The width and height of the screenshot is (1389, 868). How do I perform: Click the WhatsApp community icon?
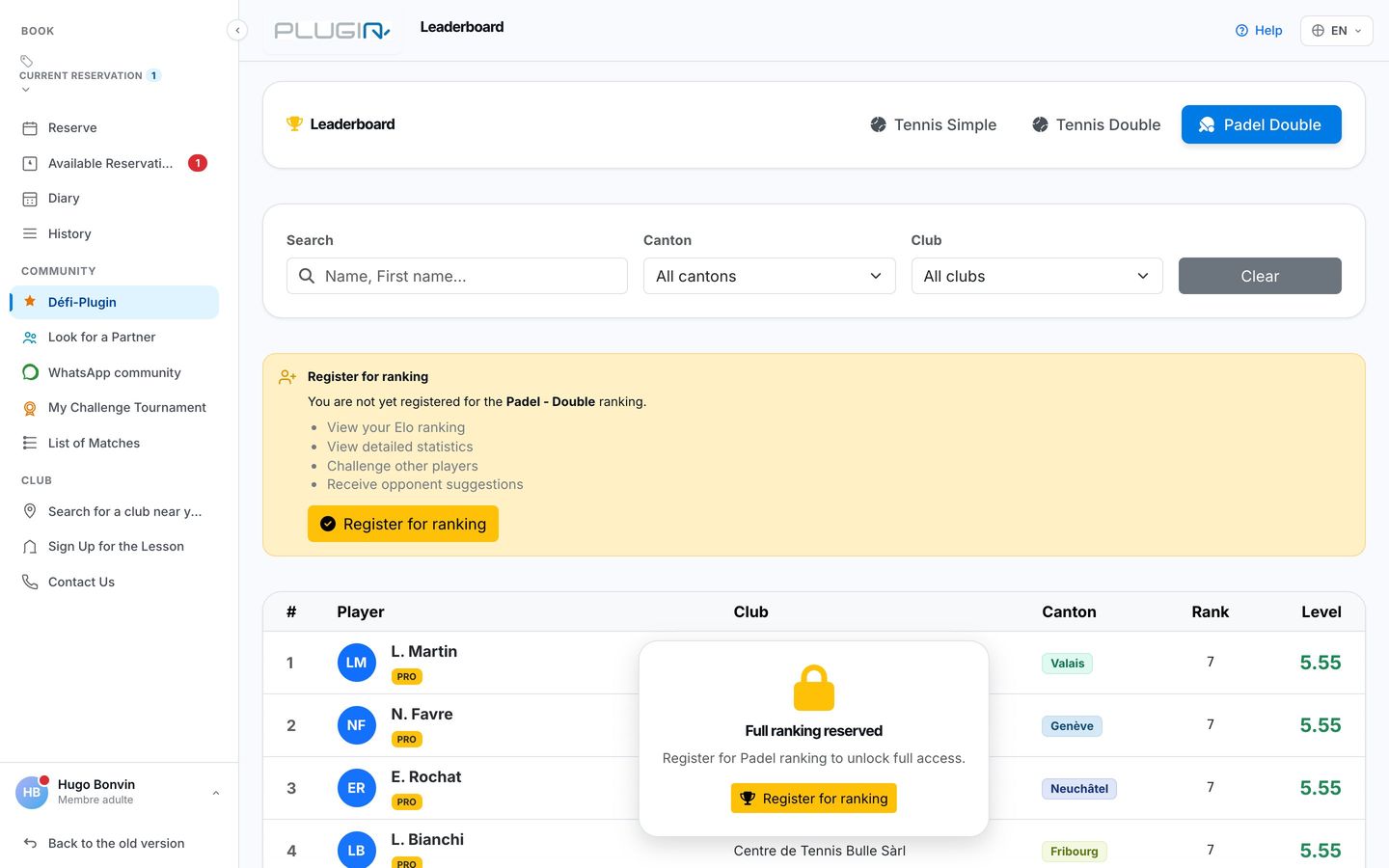click(x=30, y=372)
